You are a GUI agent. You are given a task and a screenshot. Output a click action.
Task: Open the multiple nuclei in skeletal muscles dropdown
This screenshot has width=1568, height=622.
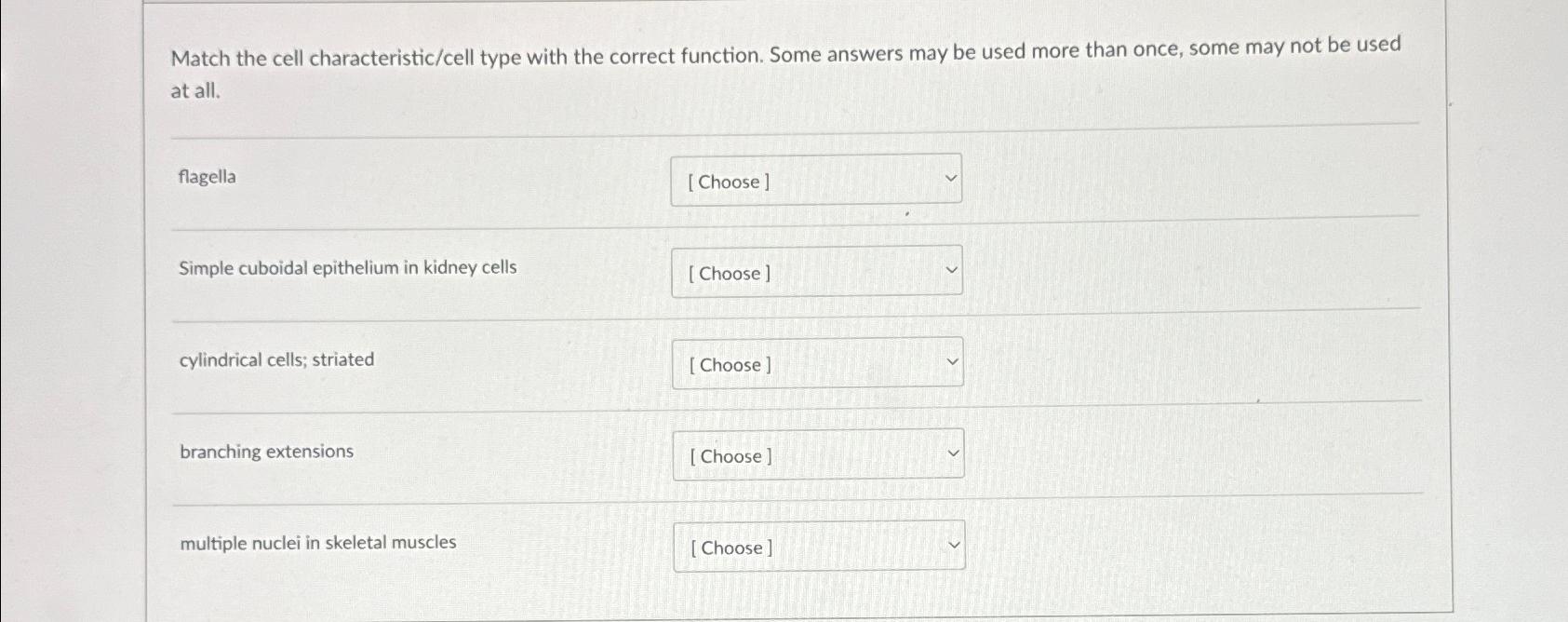[x=820, y=545]
